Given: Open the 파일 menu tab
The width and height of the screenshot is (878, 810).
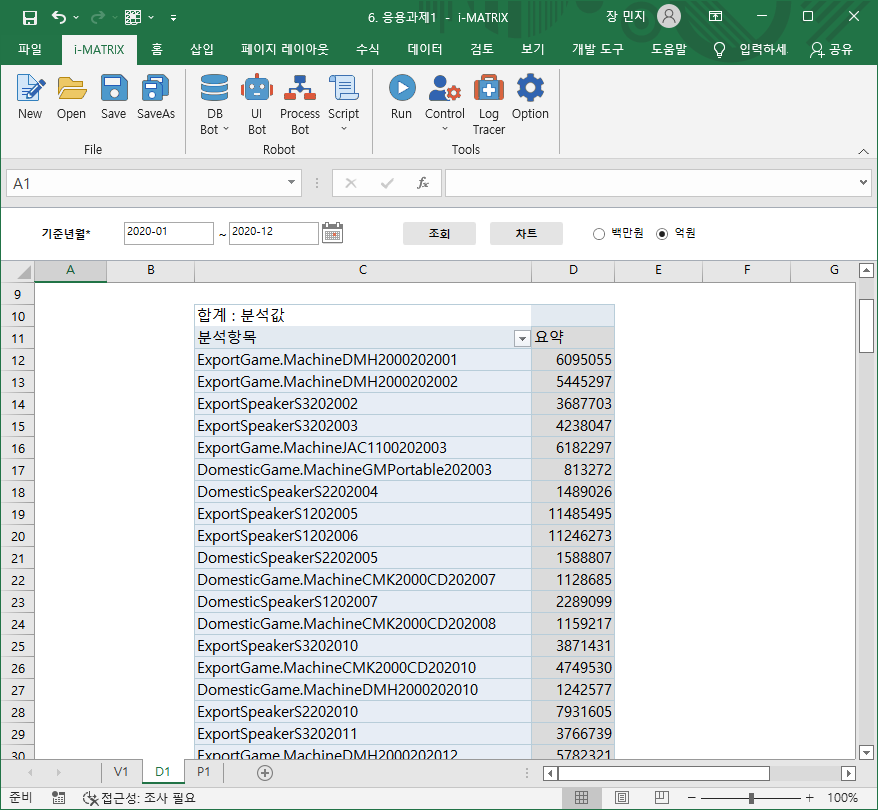Looking at the screenshot, I should (30, 49).
